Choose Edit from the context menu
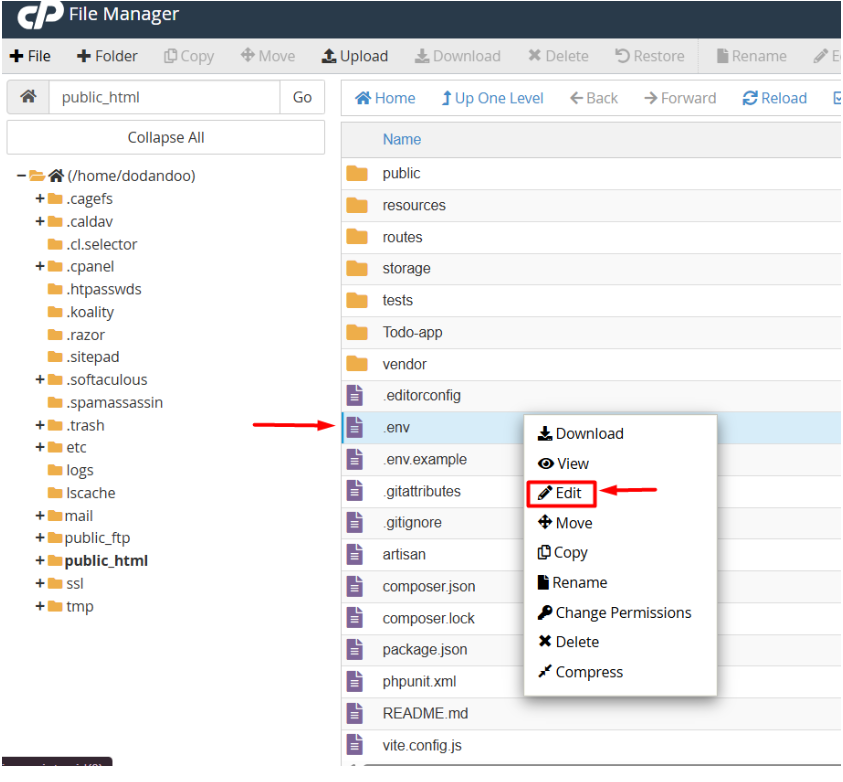Image resolution: width=843 pixels, height=782 pixels. tap(561, 493)
